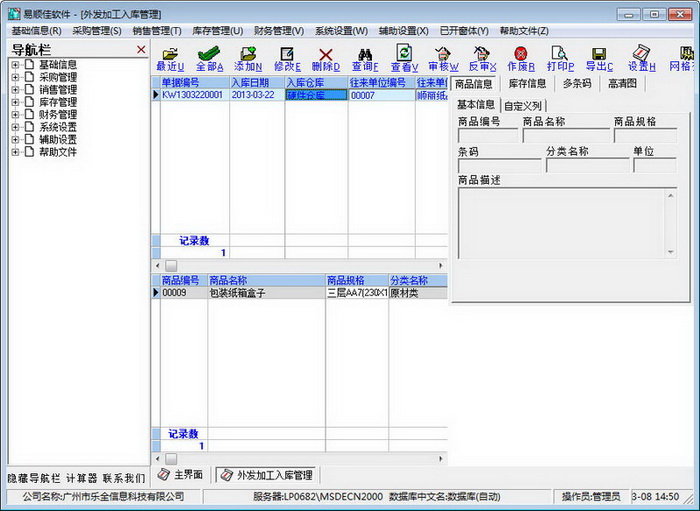This screenshot has height=511, width=700.
Task: Click the 删除 (delete) red X icon
Action: [325, 58]
